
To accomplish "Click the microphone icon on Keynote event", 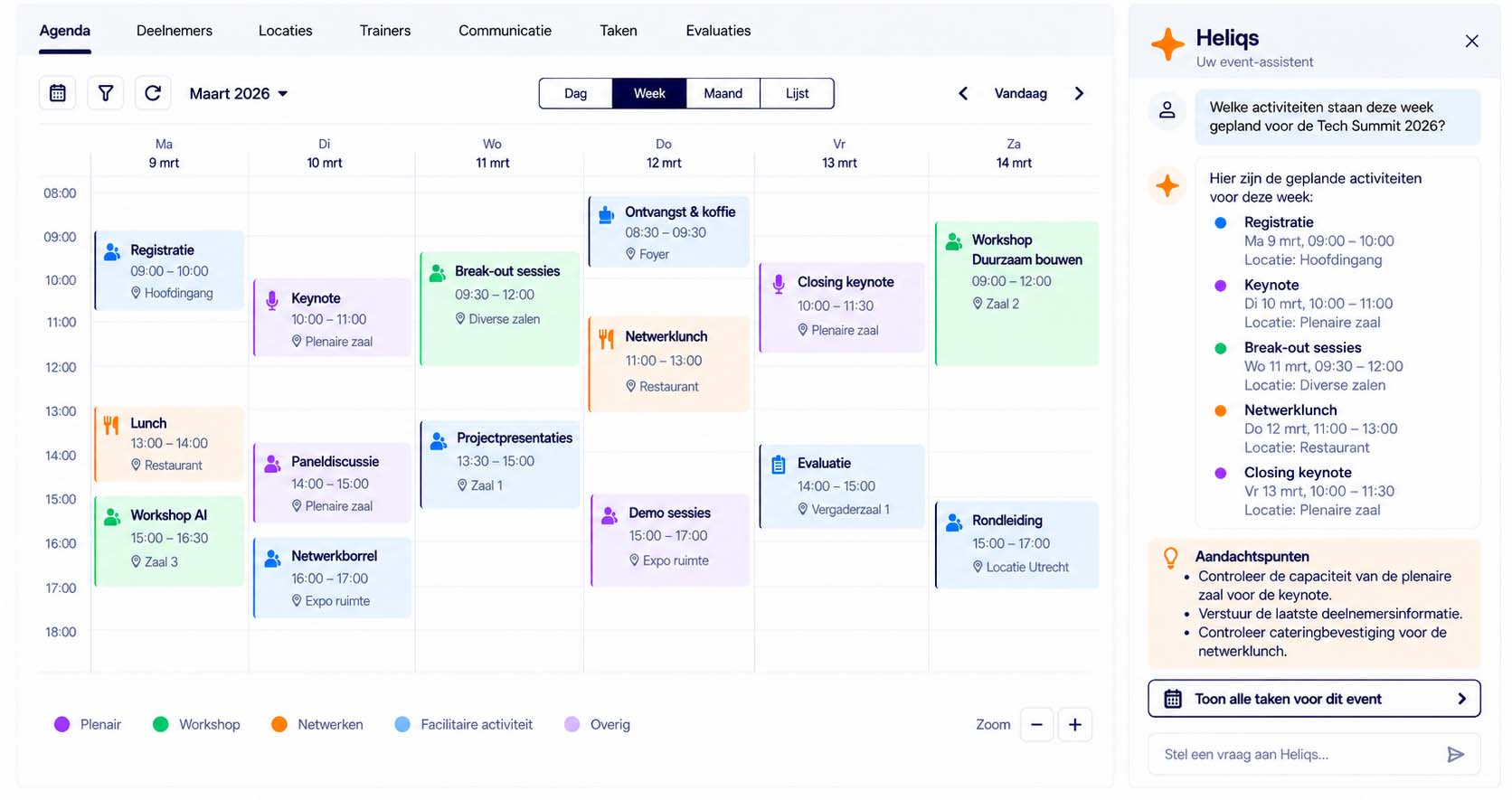I will click(272, 299).
